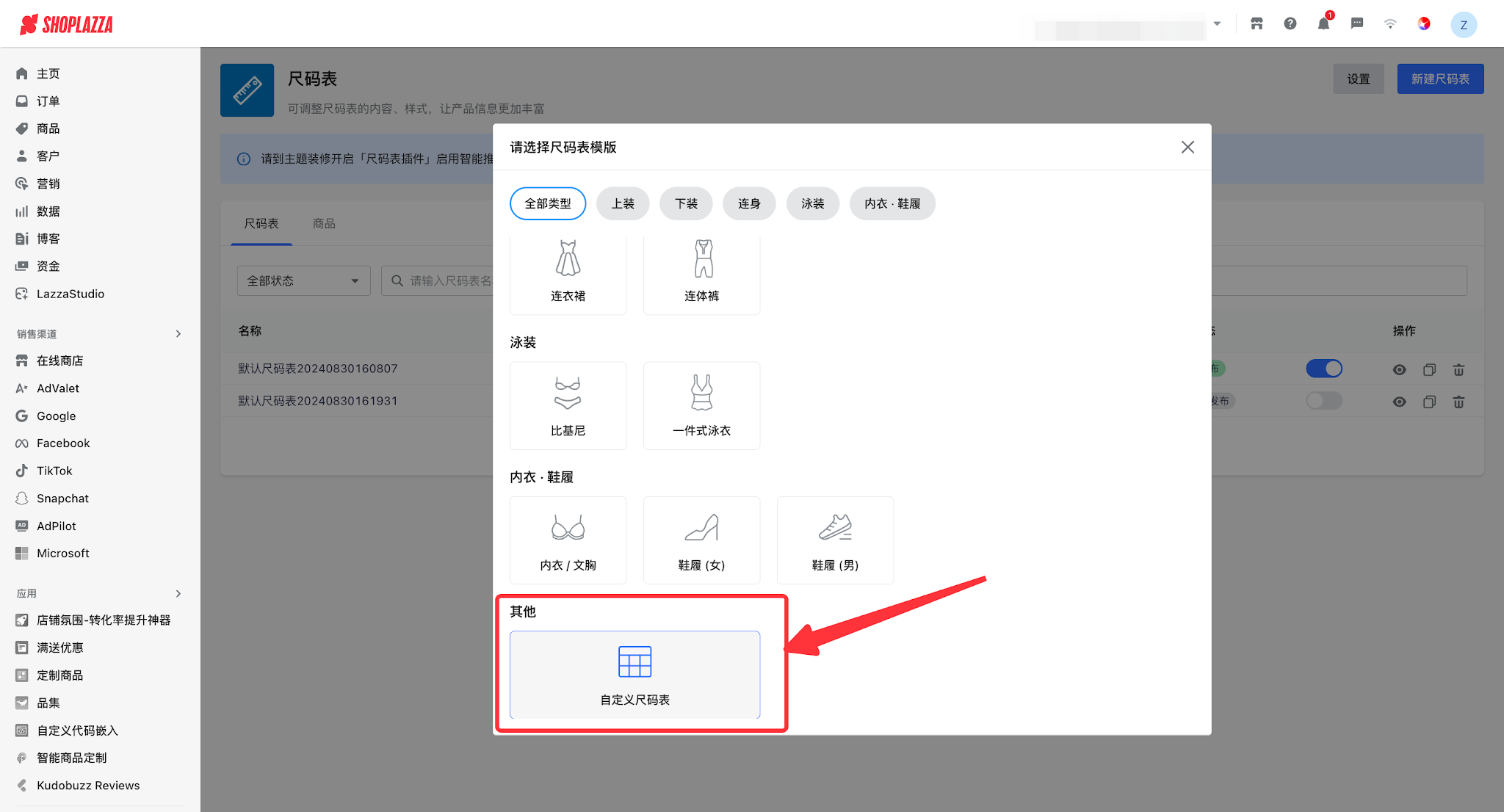Image resolution: width=1504 pixels, height=812 pixels.
Task: Pick the 比基尼 bikini template
Action: (x=568, y=405)
